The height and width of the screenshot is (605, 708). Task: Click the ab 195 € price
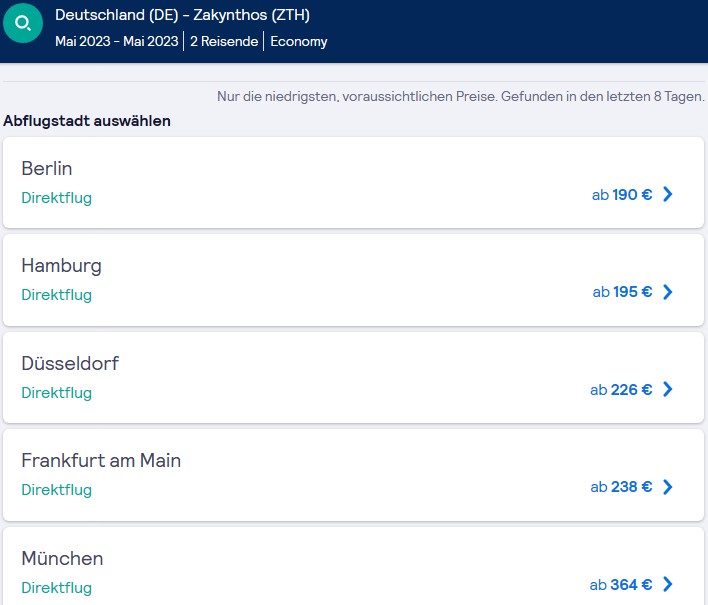[x=622, y=292]
